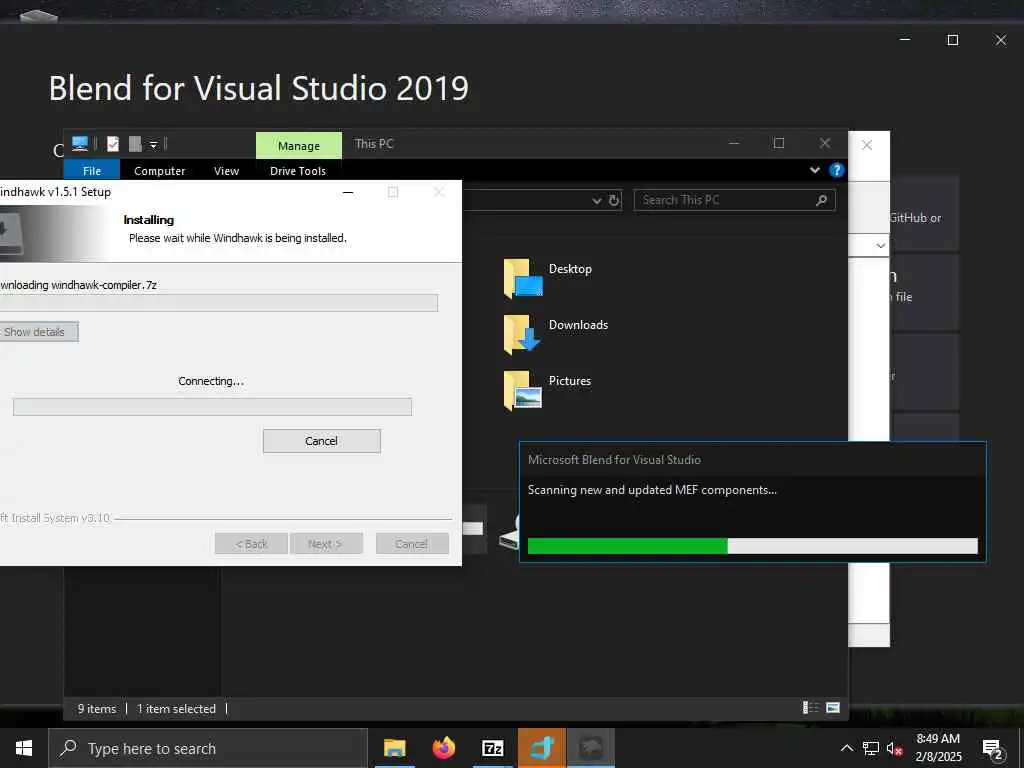
Task: Click the muted volume tray icon
Action: click(x=895, y=748)
